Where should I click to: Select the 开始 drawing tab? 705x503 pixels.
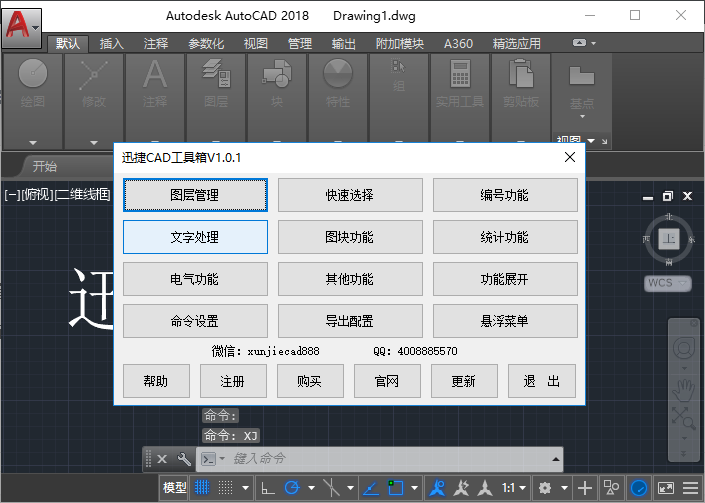[x=45, y=167]
